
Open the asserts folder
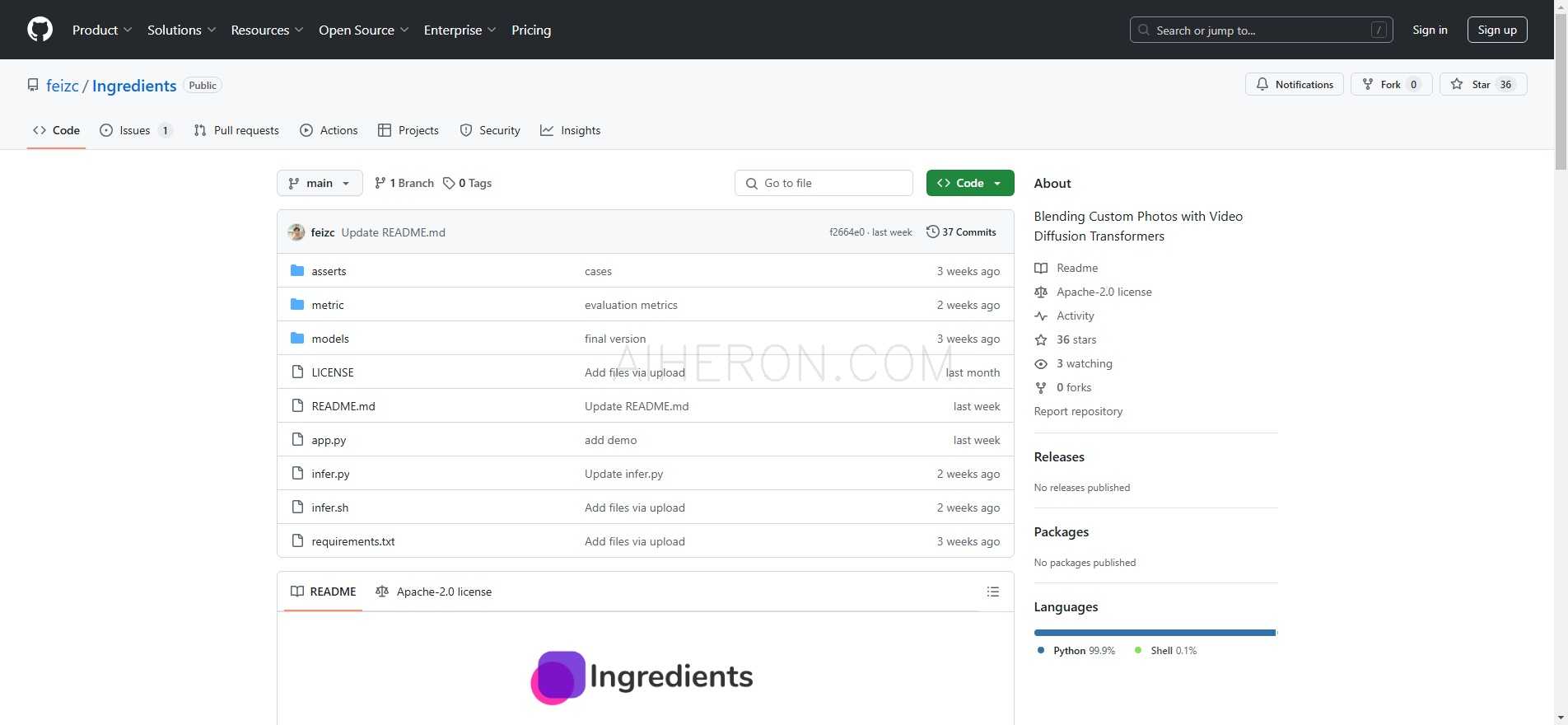click(x=329, y=271)
